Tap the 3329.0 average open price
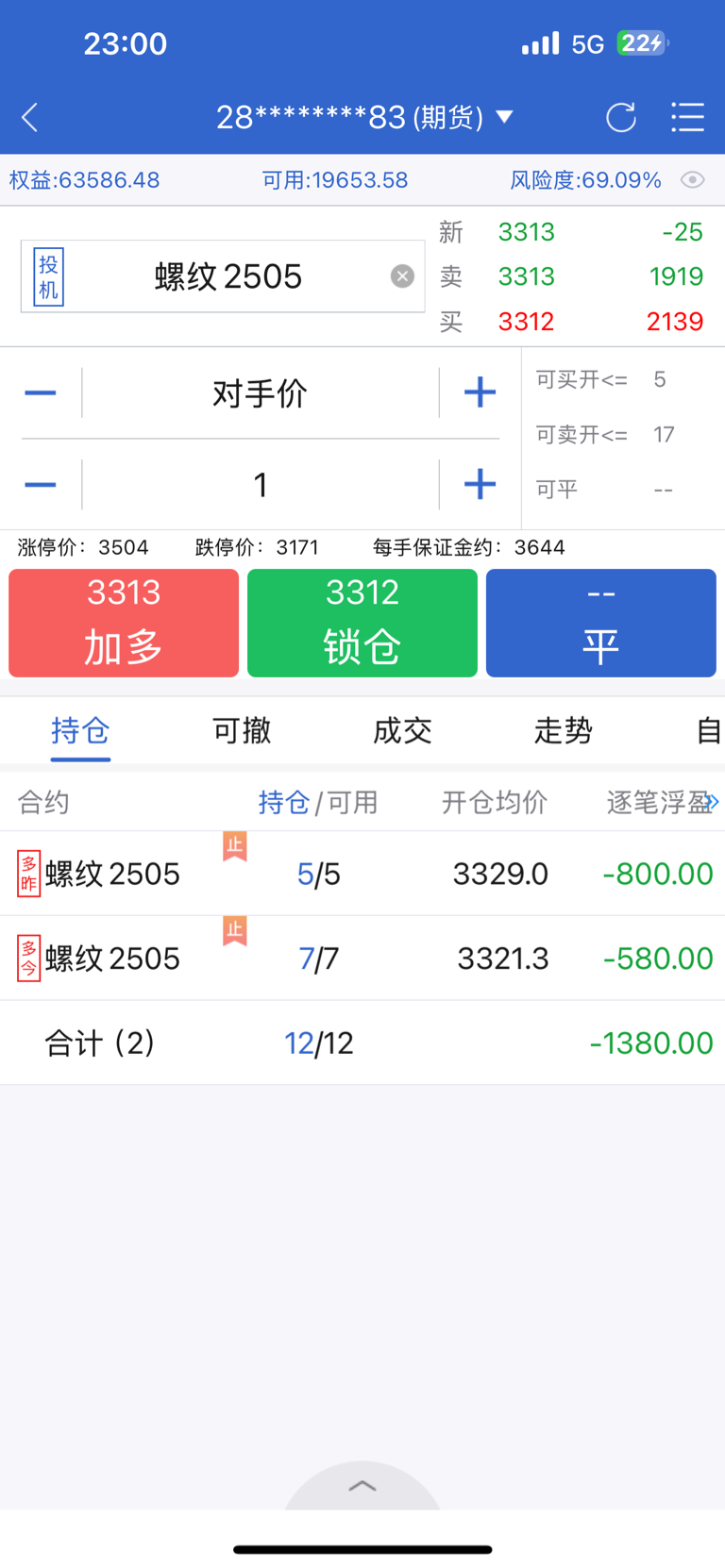 [500, 874]
